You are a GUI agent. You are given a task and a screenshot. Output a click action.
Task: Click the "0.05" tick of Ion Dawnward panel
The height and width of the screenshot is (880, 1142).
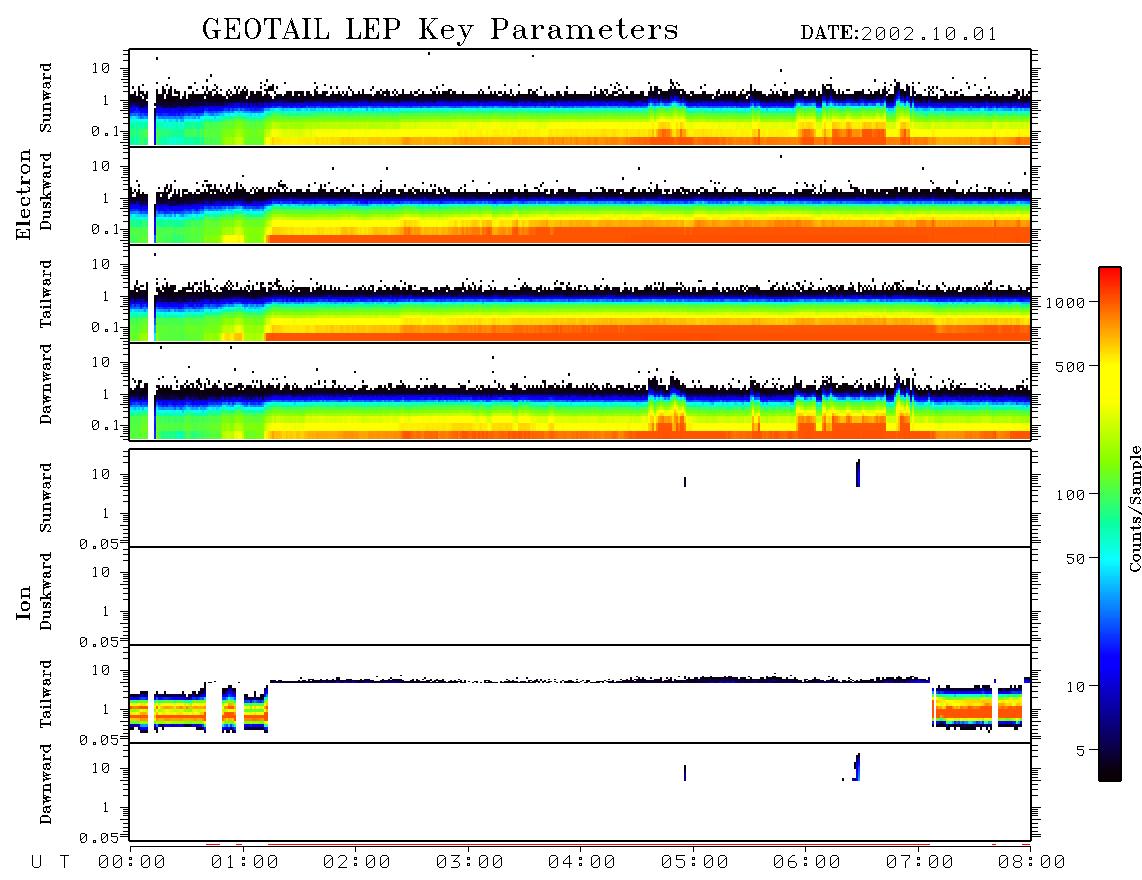(x=99, y=838)
